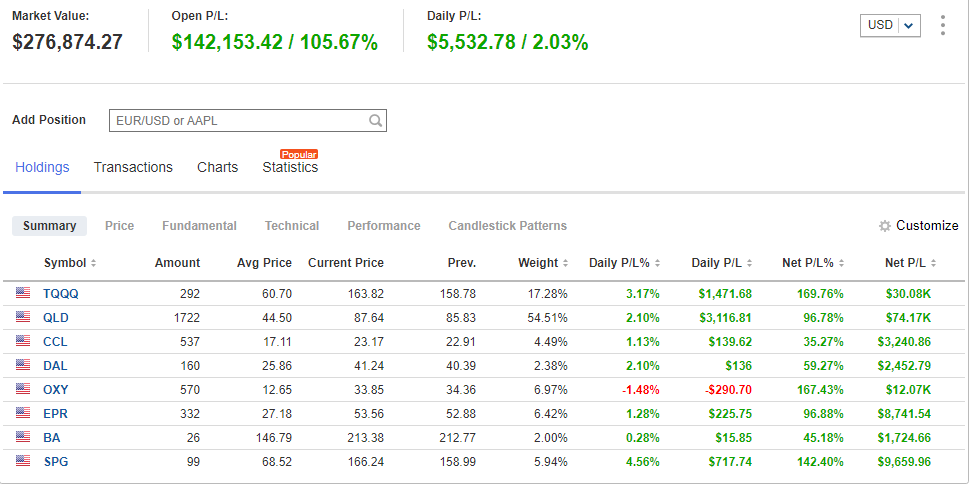
Task: Click the US flag icon beside CCL
Action: click(23, 341)
